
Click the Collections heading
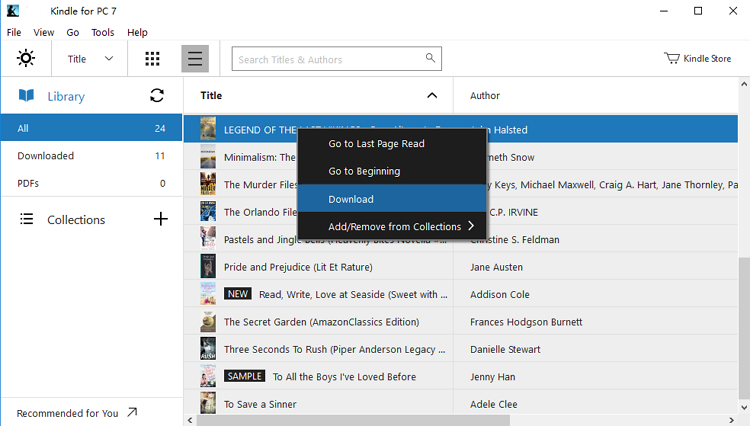[x=76, y=219]
